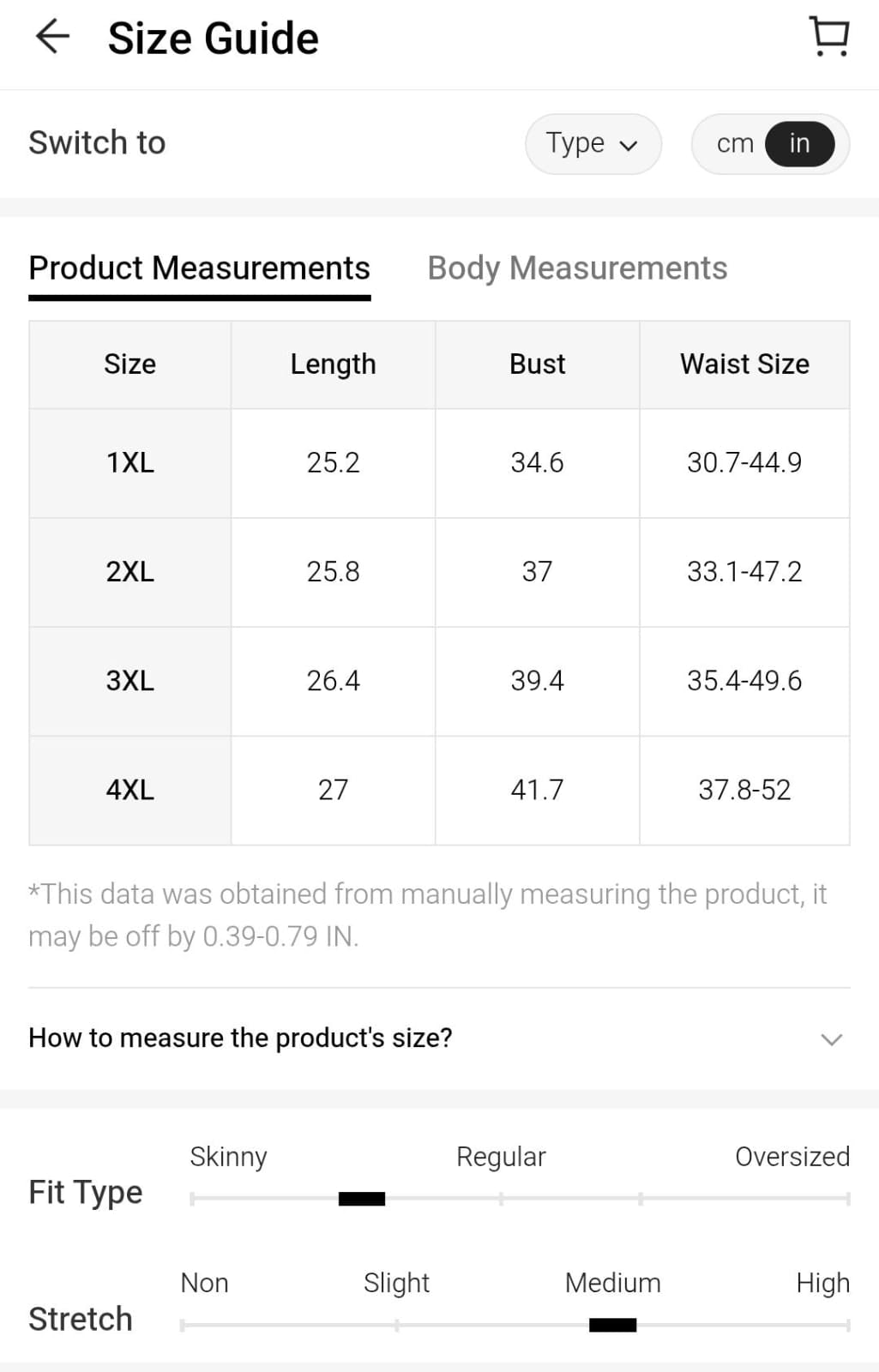Expand 'How to measure the product's size?'
The height and width of the screenshot is (1372, 879).
point(240,1038)
